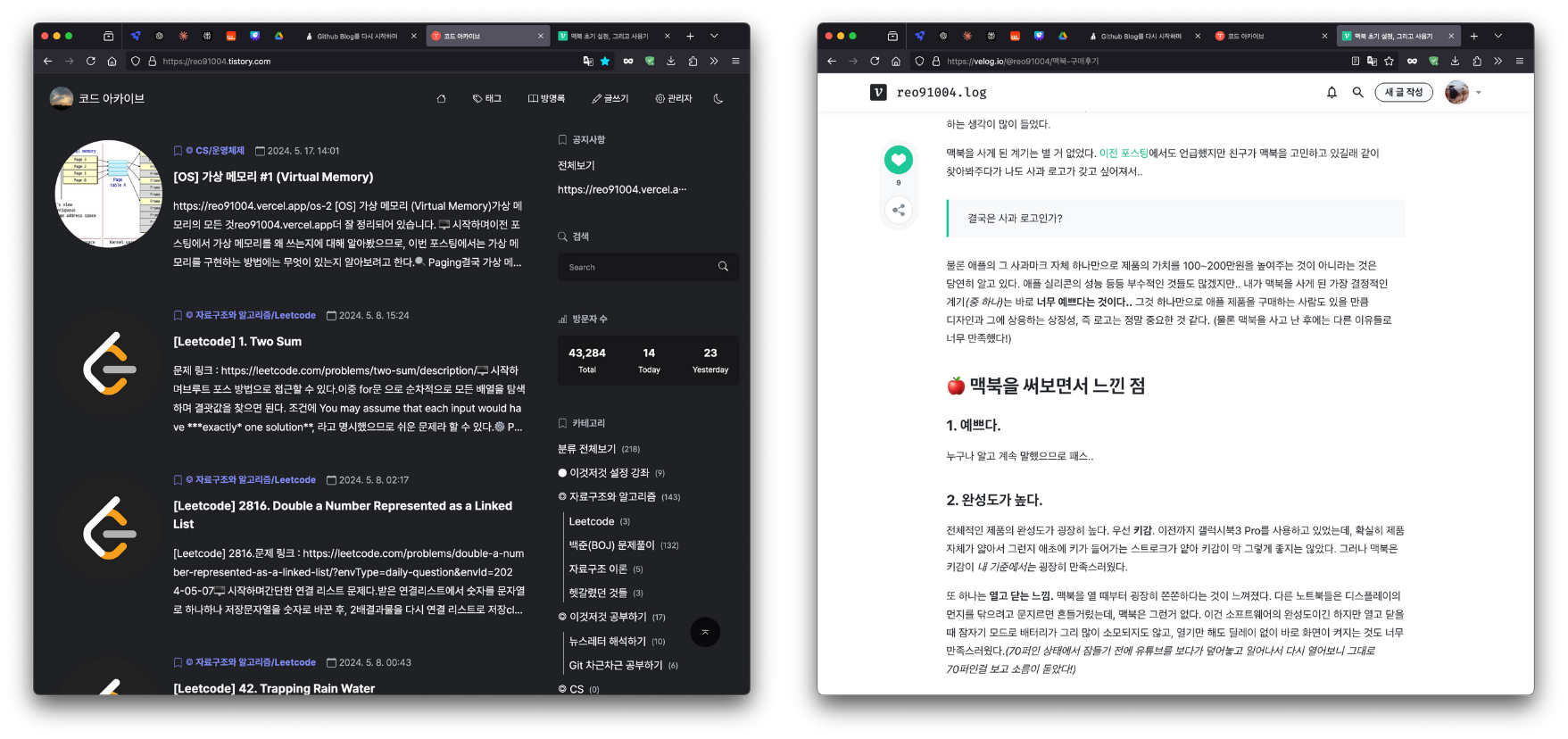Click the heart like button on velog post

898,160
